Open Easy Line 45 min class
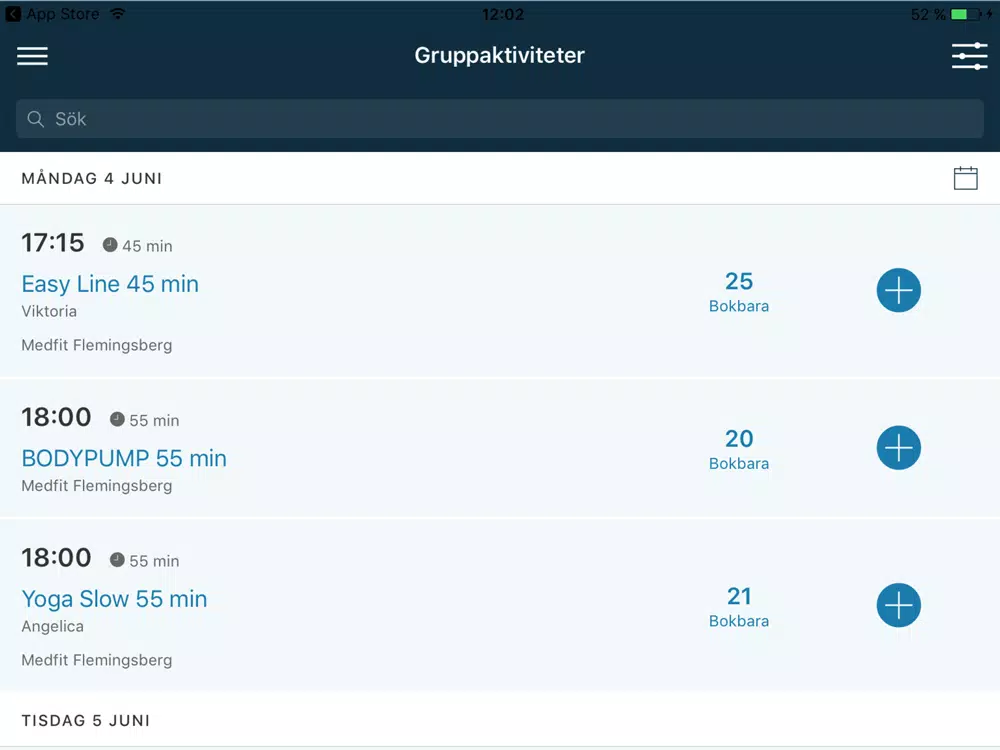Screen dimensions: 1000x750 pyautogui.click(x=110, y=284)
